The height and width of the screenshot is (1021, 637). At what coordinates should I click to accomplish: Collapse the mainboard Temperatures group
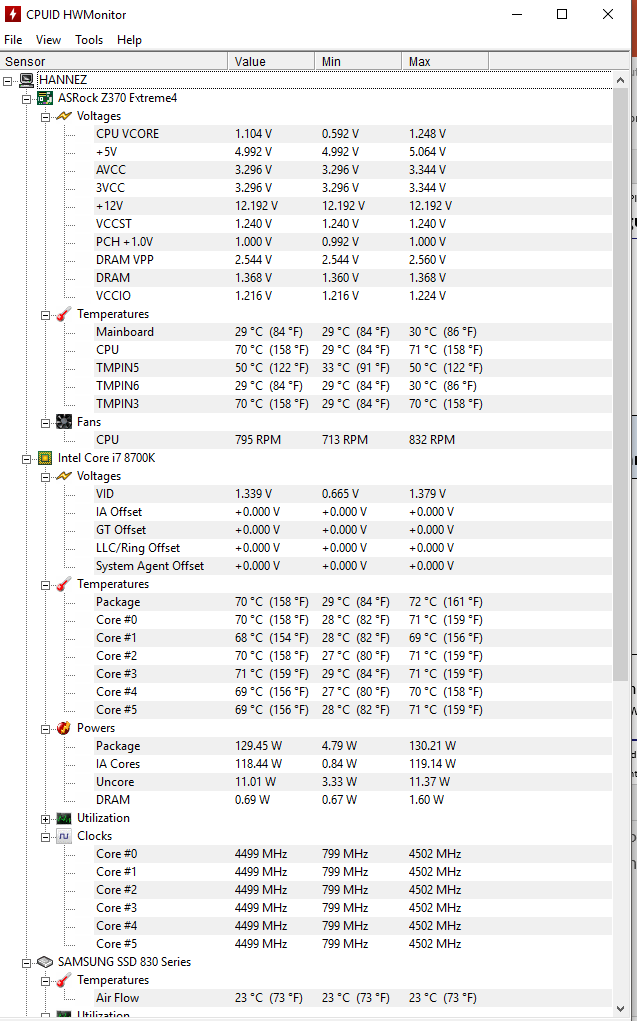[x=46, y=315]
